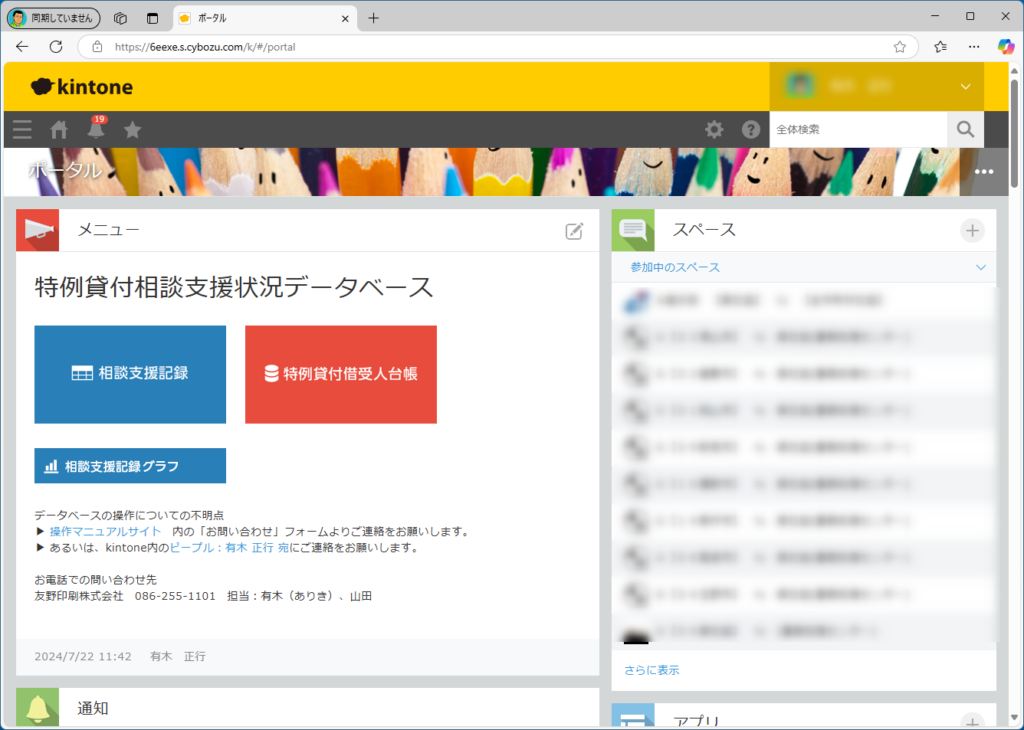This screenshot has width=1024, height=730.
Task: Add a new space with plus icon
Action: 972,230
